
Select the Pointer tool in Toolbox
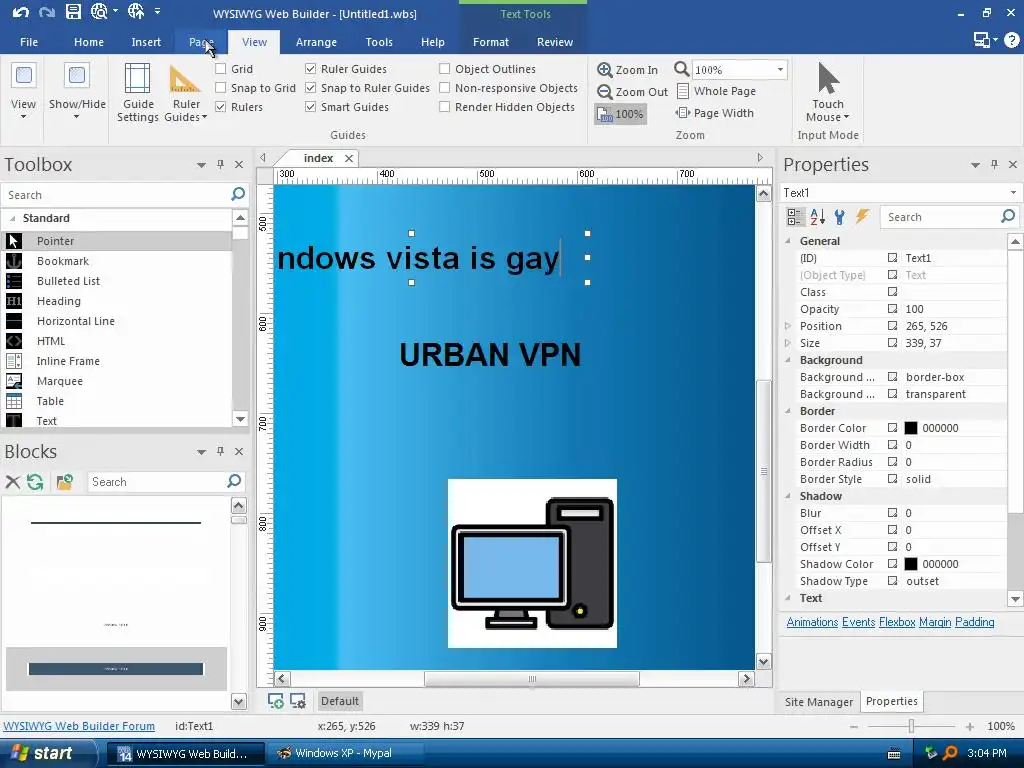[x=117, y=241]
